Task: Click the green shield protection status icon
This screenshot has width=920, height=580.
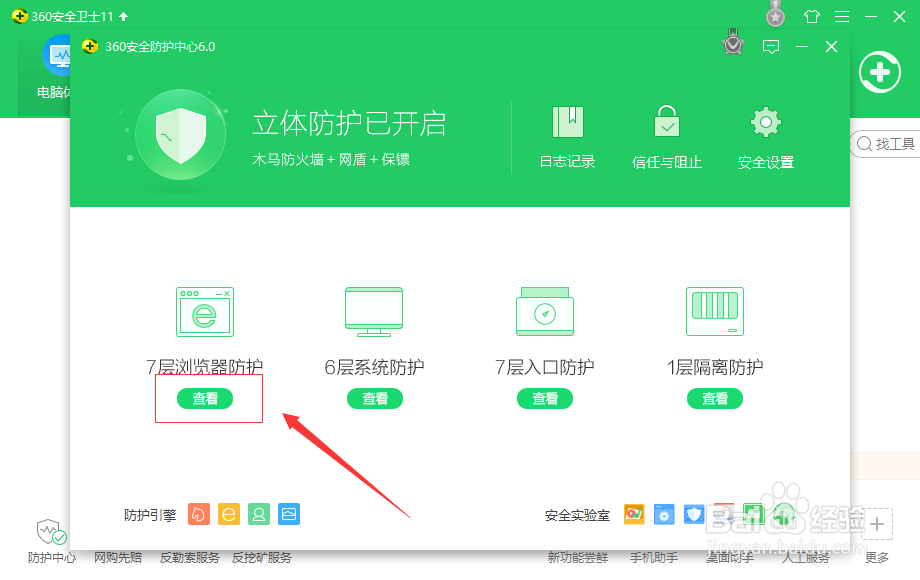Action: point(181,134)
